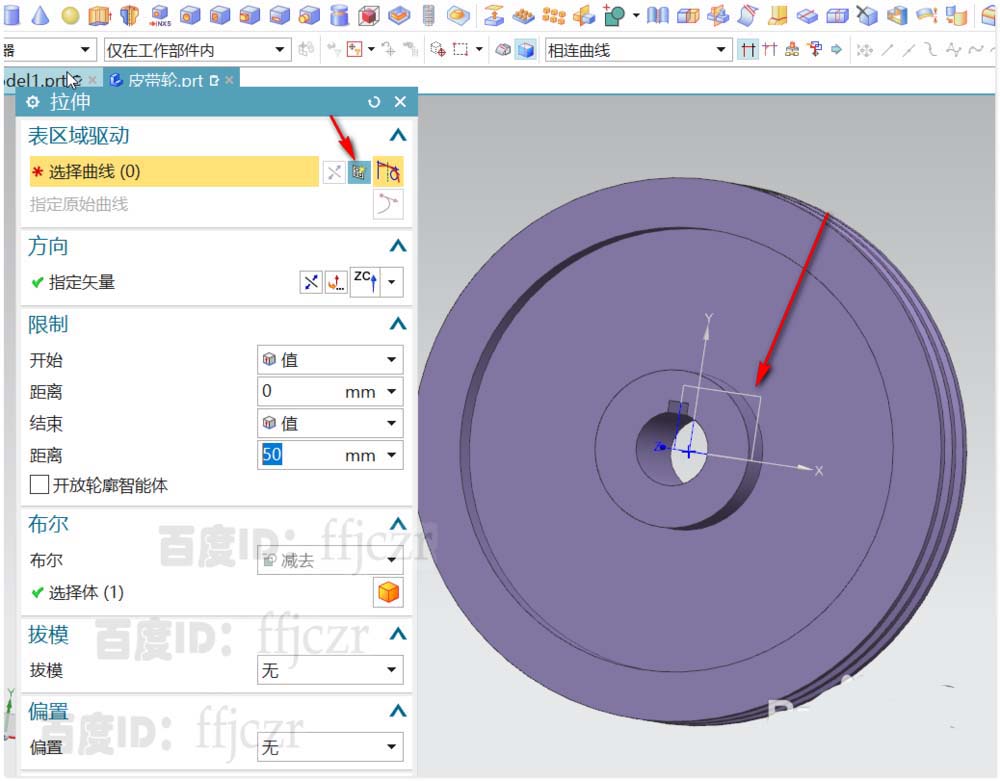Collapse the 拔模 section

[x=398, y=634]
